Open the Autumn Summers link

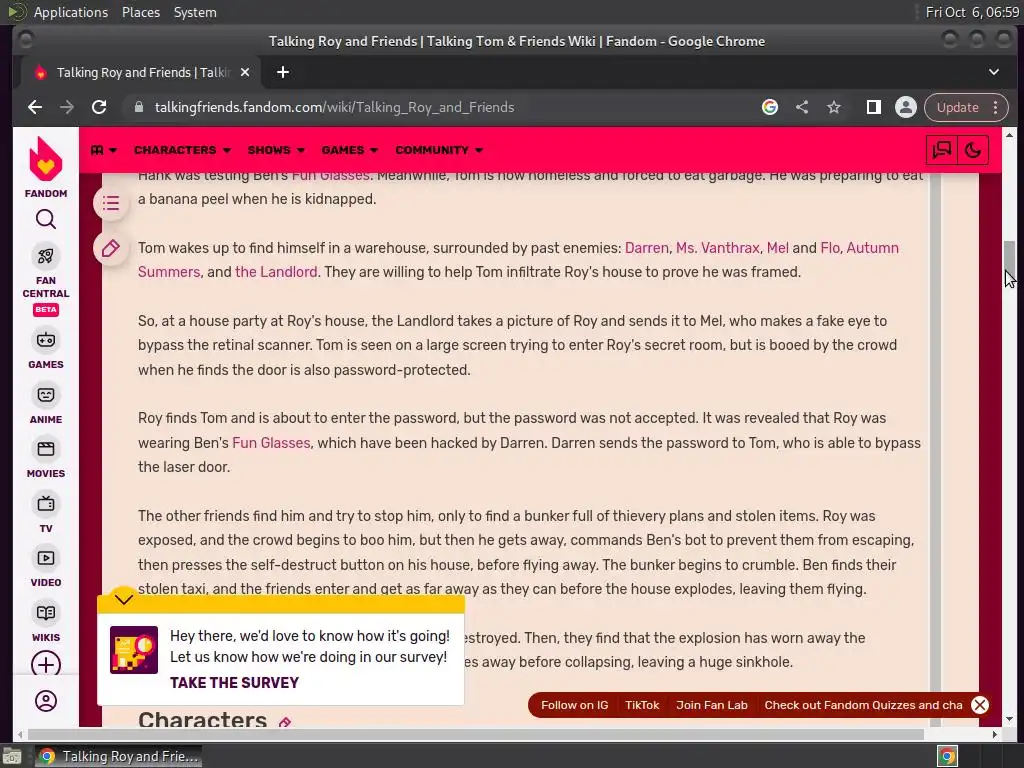click(x=519, y=260)
